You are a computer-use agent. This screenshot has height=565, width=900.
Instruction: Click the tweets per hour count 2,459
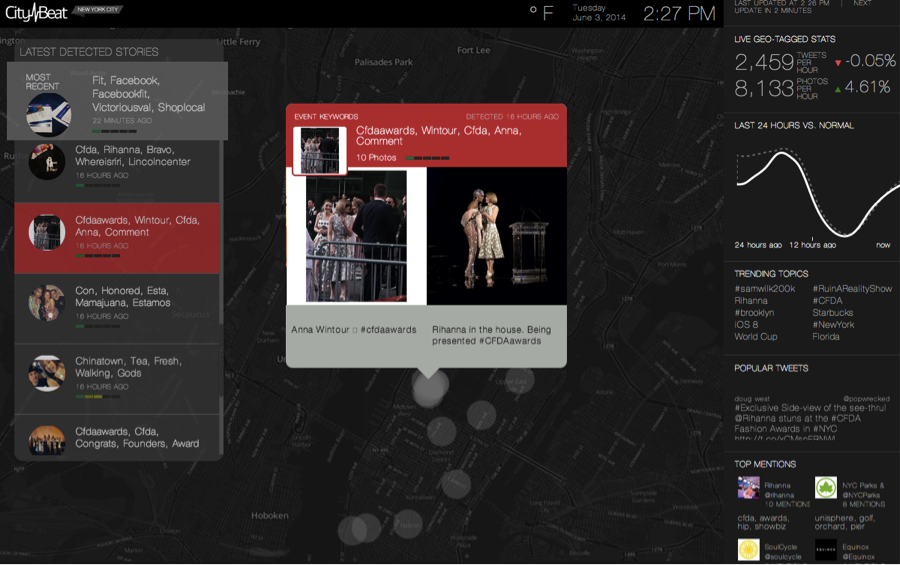click(764, 62)
